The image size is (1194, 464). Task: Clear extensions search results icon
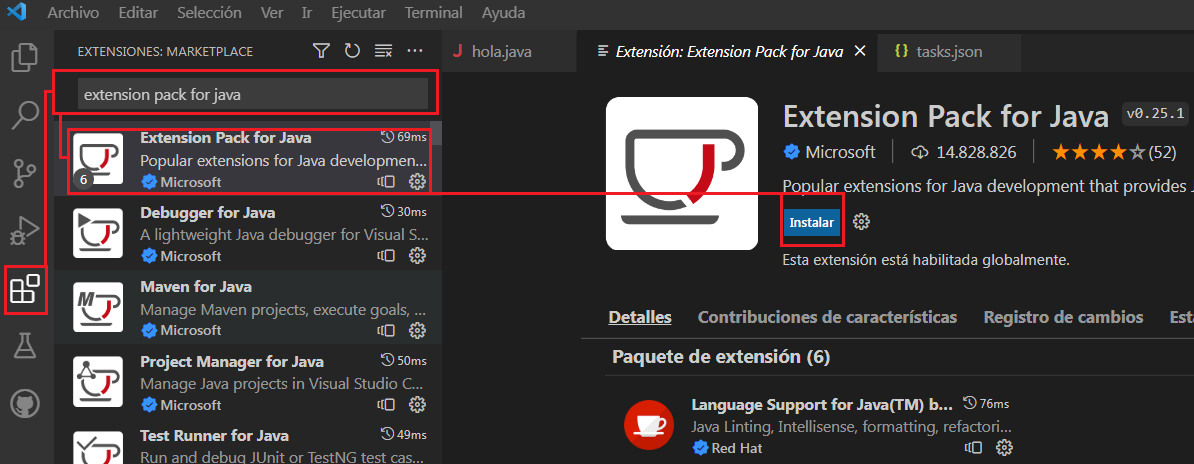383,51
